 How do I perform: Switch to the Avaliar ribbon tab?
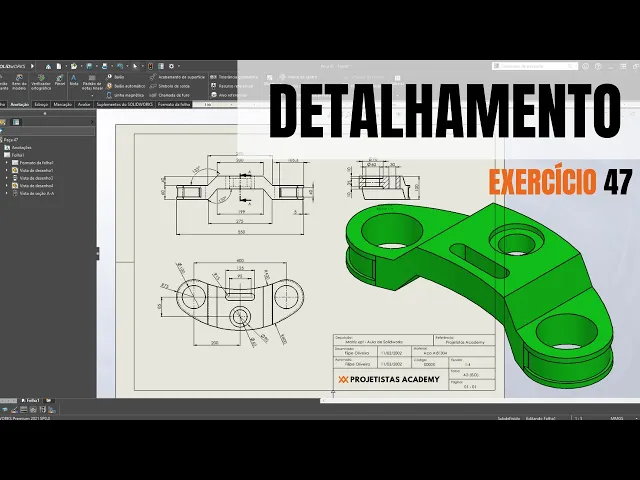click(x=84, y=104)
